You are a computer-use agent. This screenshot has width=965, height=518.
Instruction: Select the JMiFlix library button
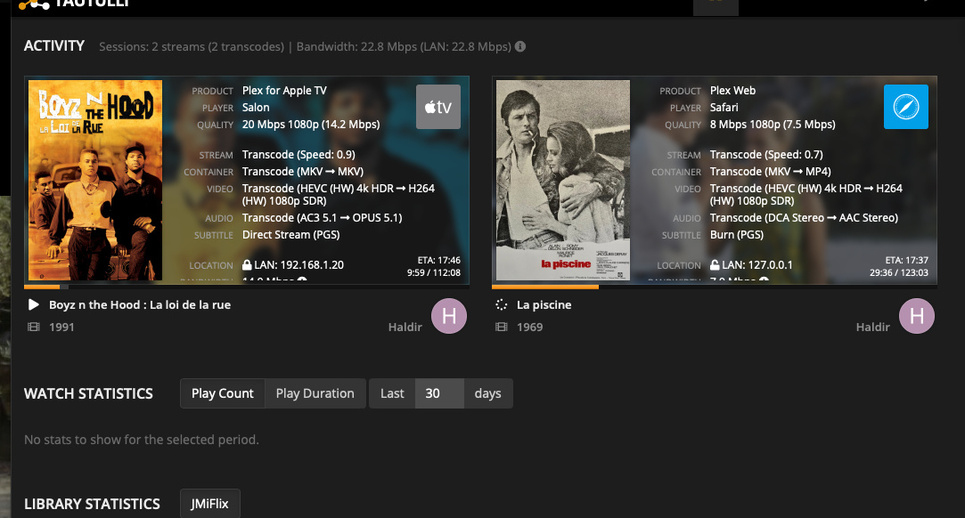(210, 503)
